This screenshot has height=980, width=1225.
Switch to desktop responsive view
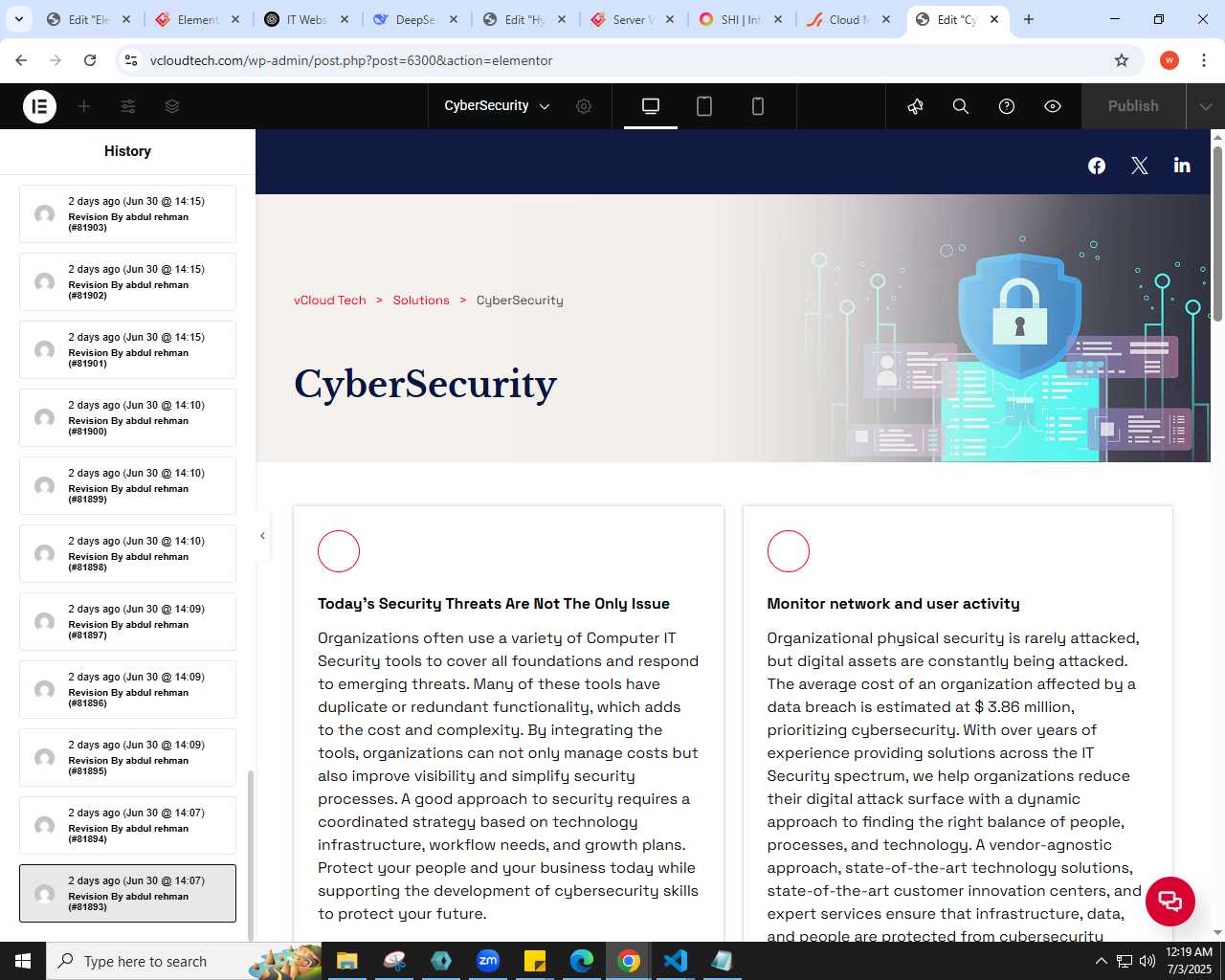651,106
